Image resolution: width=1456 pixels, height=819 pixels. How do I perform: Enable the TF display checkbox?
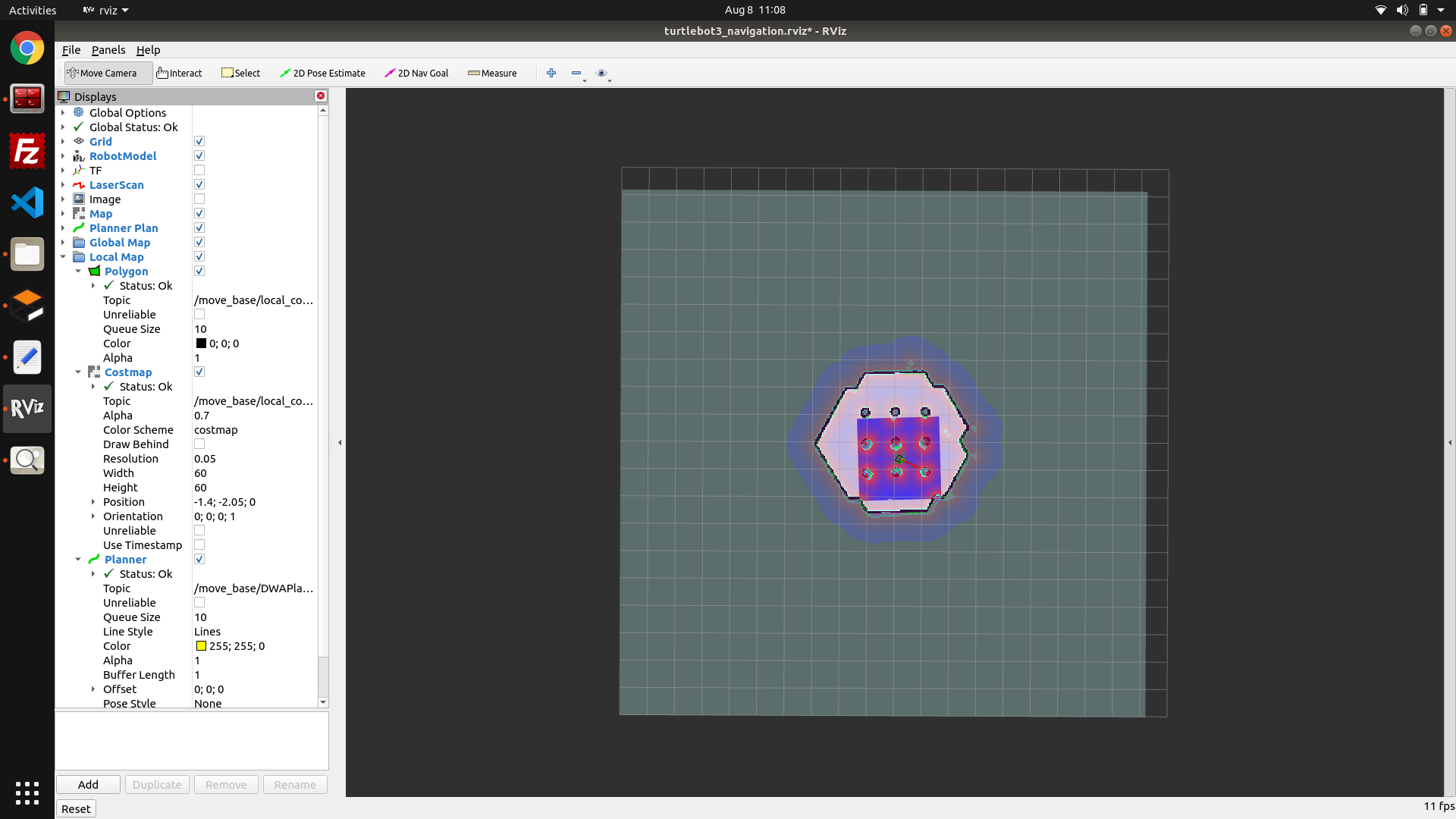(199, 170)
